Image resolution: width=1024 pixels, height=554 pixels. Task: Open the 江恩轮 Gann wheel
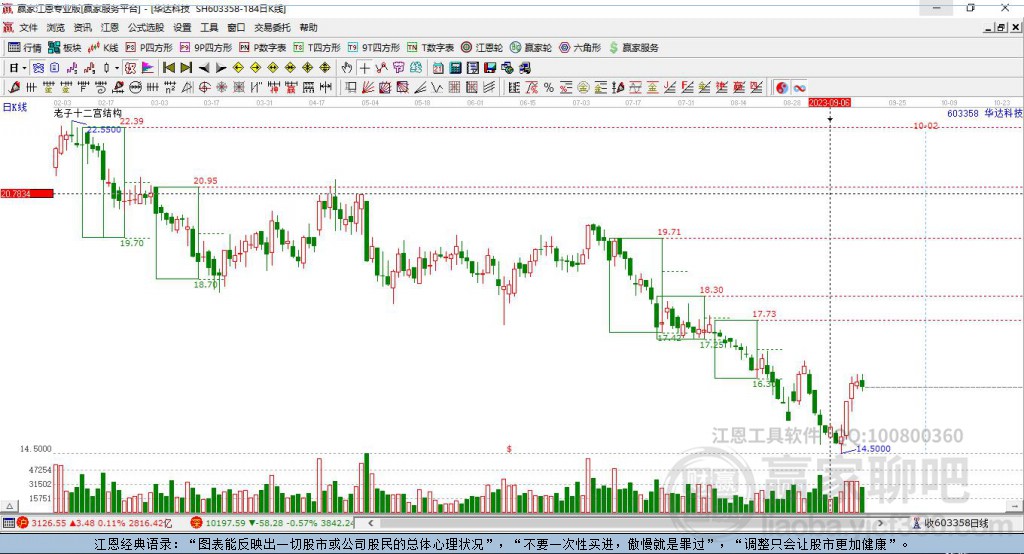click(482, 48)
